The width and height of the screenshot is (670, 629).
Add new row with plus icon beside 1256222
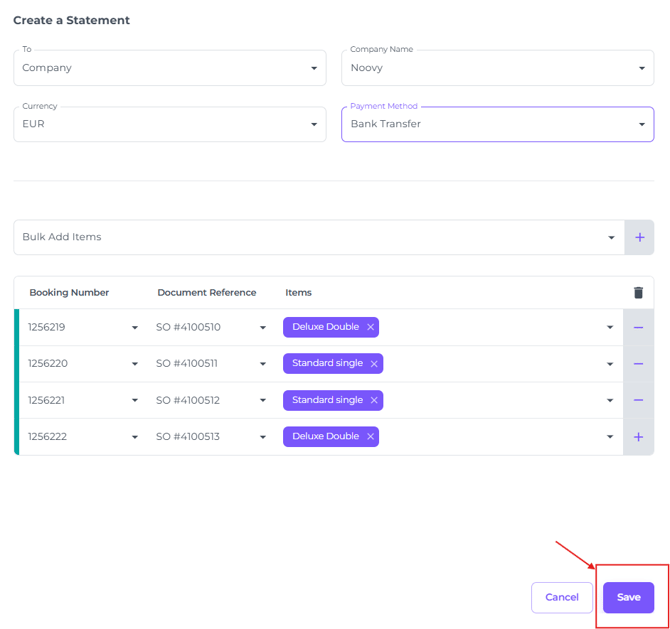pyautogui.click(x=638, y=437)
